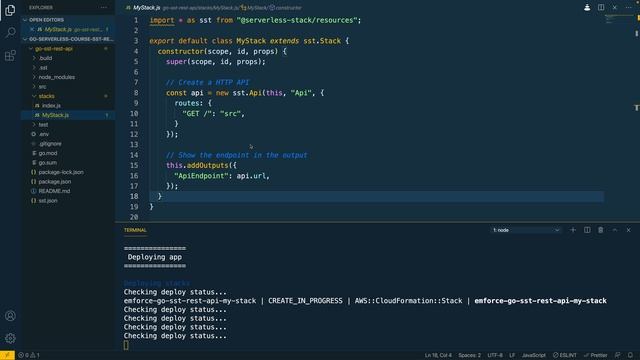Open Explorer panel more actions menu
Viewport: 640px width, 360px height.
104,7
